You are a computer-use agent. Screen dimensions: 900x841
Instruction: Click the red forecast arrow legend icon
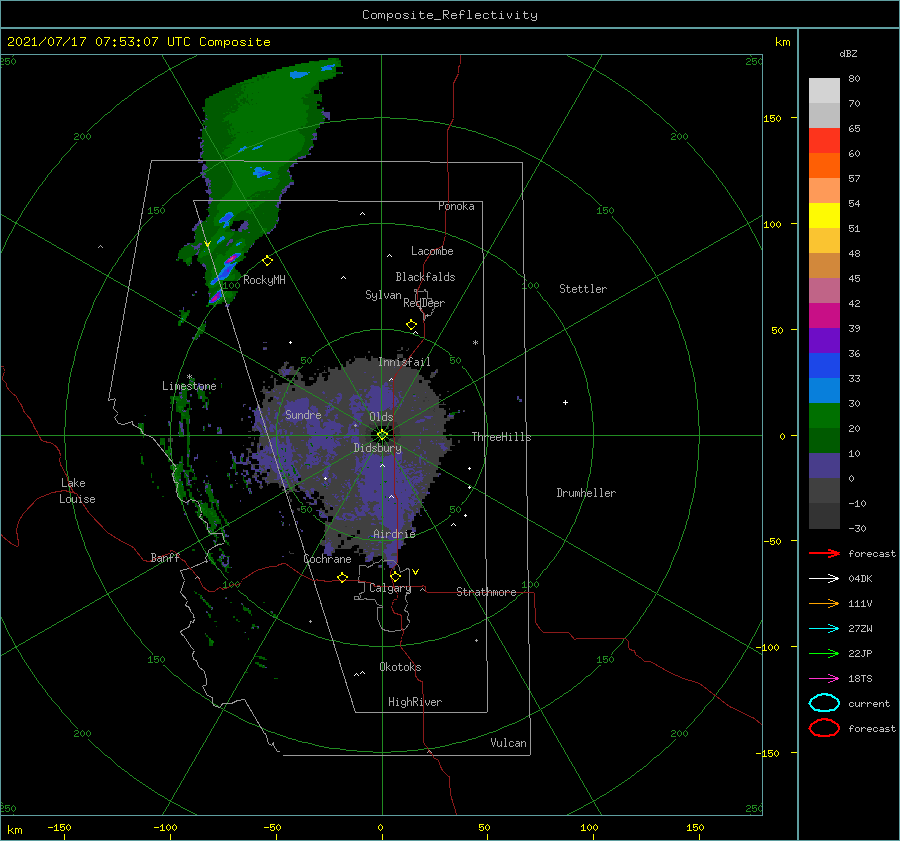824,553
